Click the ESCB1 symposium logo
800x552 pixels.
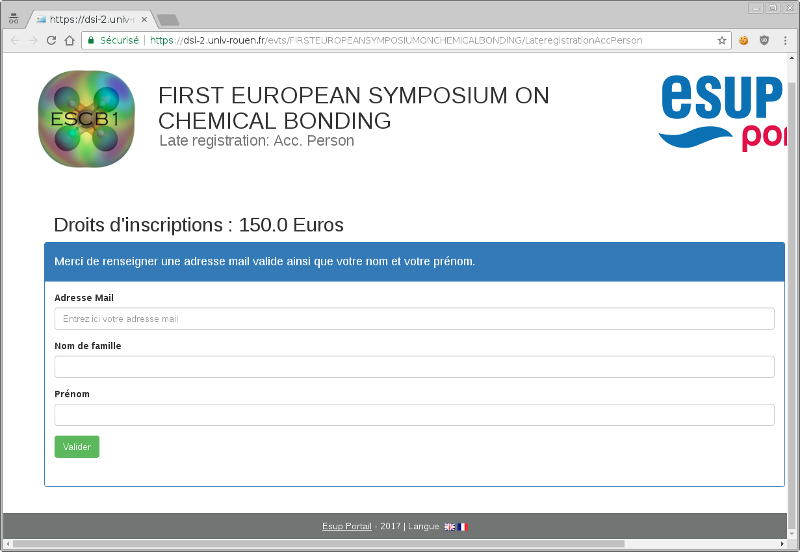(86, 119)
